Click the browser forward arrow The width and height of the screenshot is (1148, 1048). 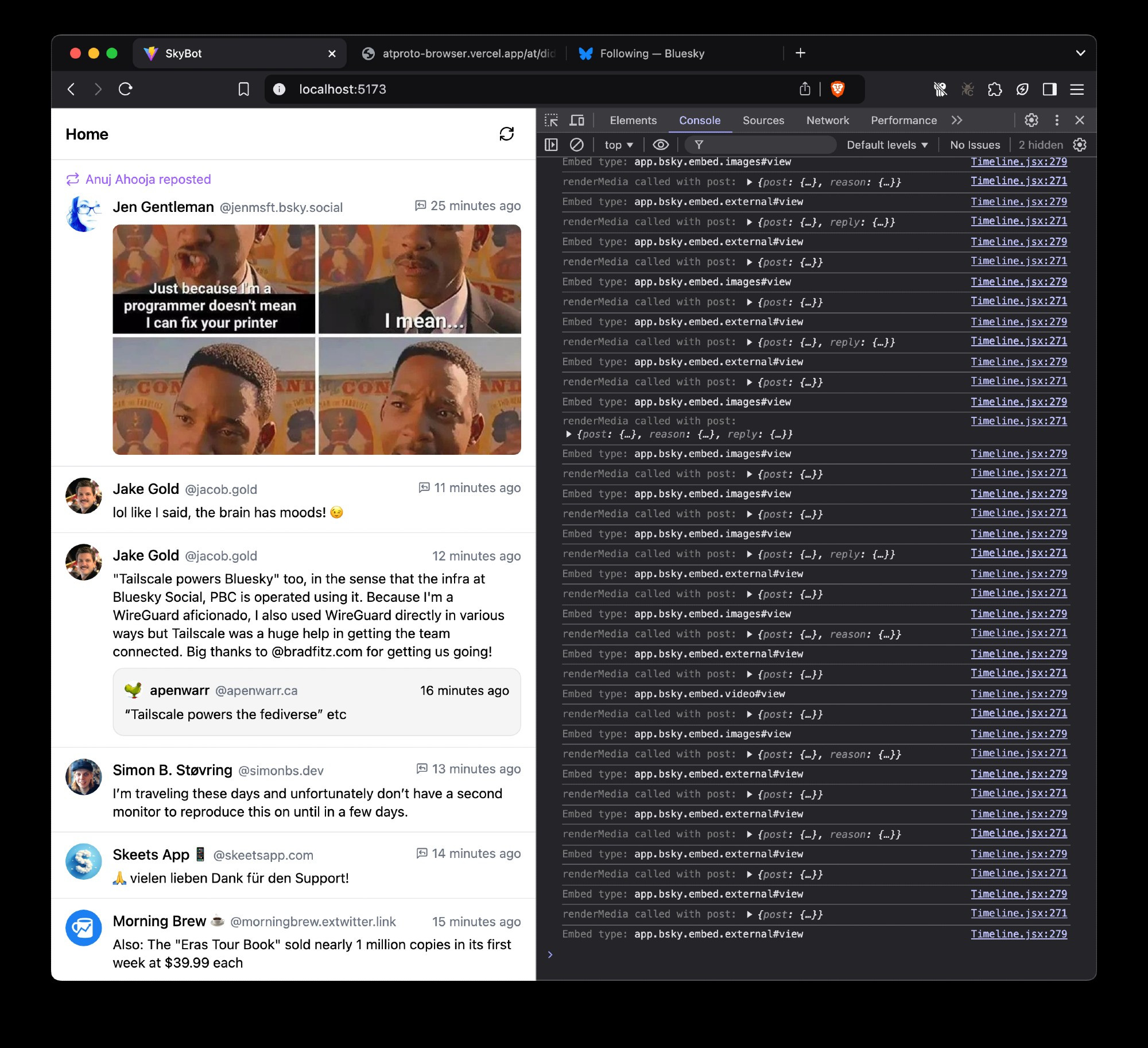pyautogui.click(x=98, y=89)
